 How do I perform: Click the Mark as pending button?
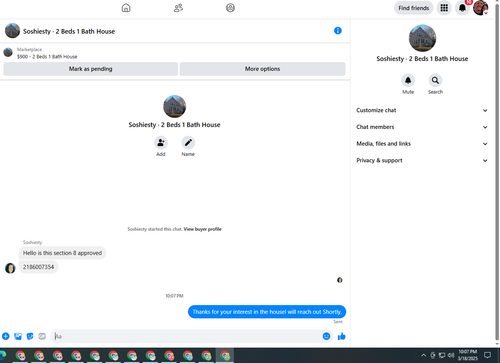(x=90, y=69)
